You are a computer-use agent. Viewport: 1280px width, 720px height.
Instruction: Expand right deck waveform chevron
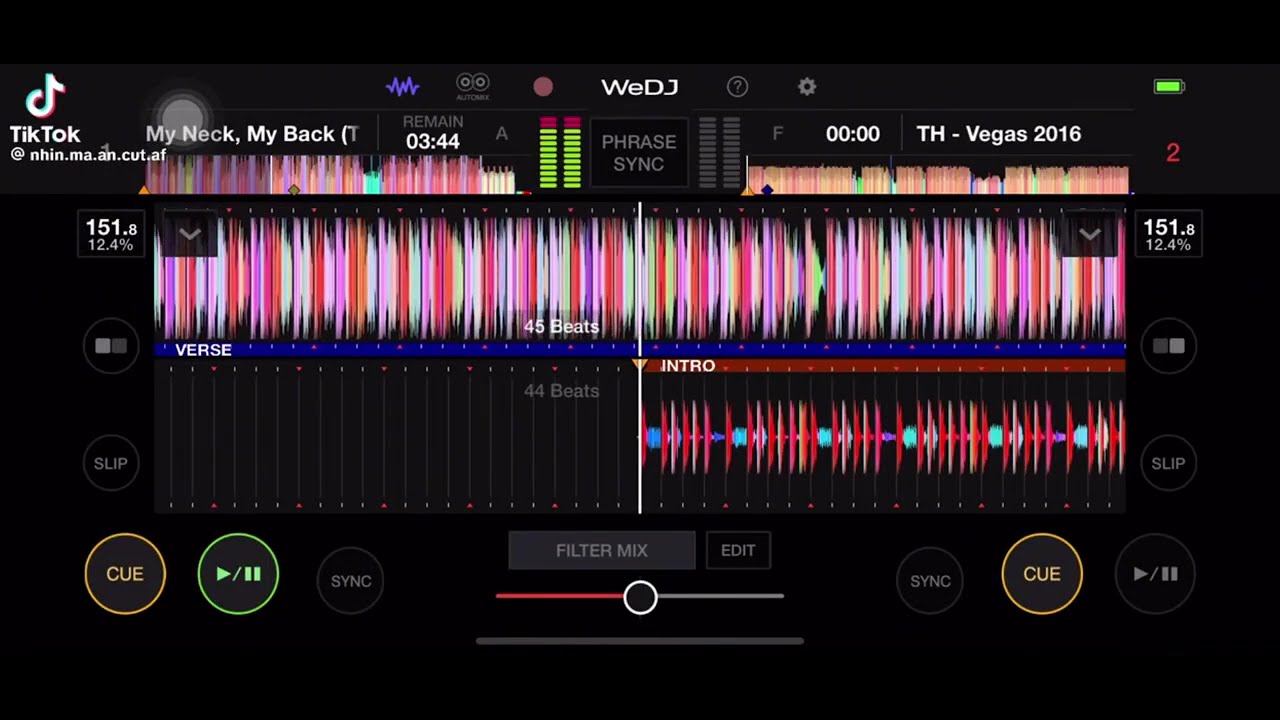pos(1090,235)
